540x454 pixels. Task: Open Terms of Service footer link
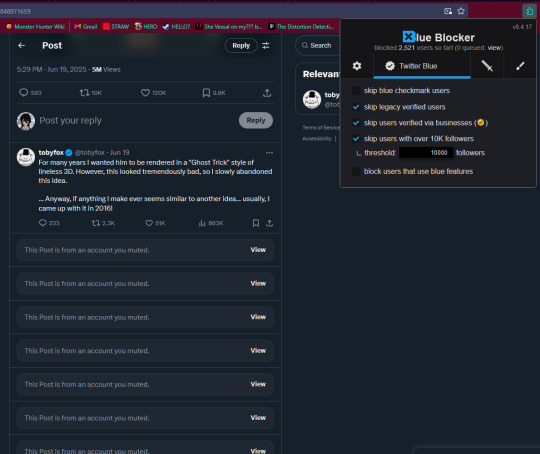(321, 128)
